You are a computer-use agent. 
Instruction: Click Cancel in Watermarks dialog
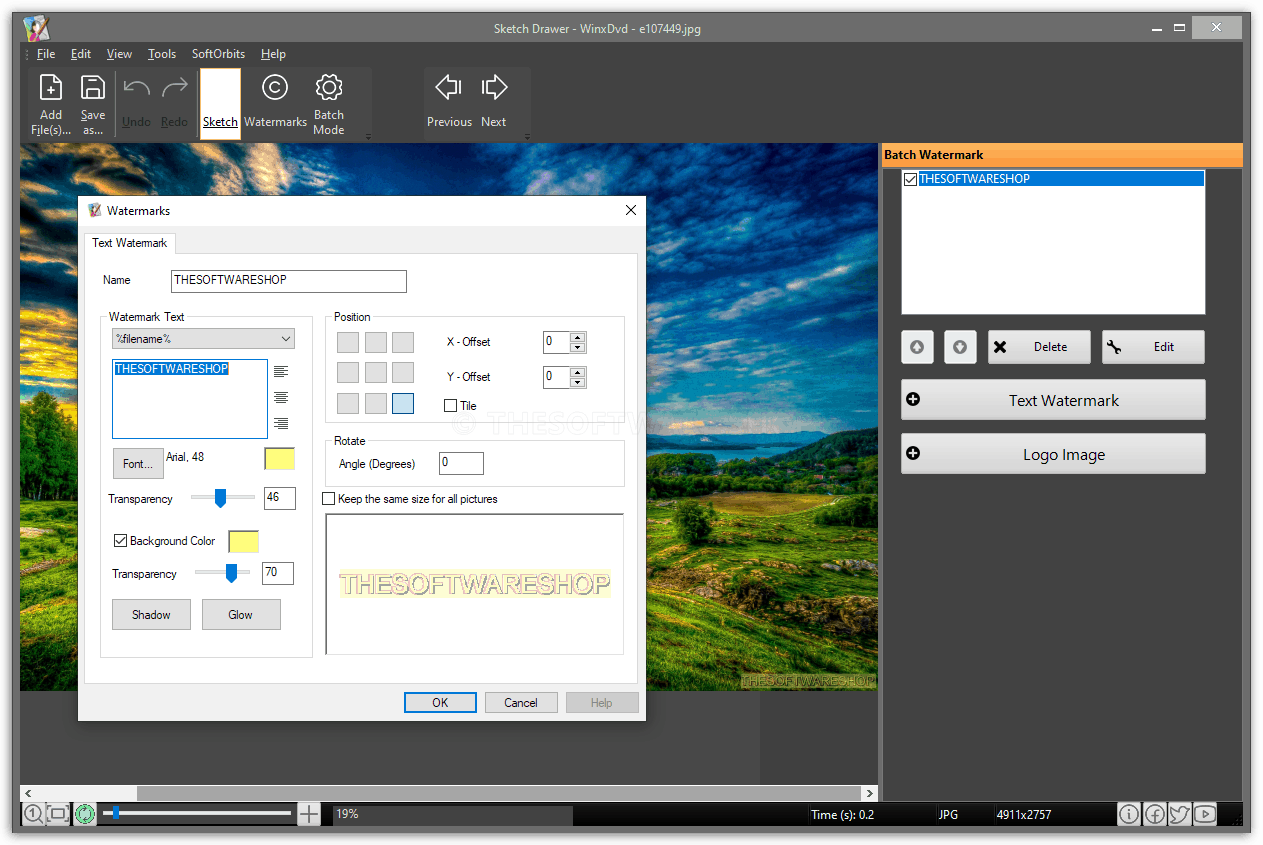(x=521, y=702)
